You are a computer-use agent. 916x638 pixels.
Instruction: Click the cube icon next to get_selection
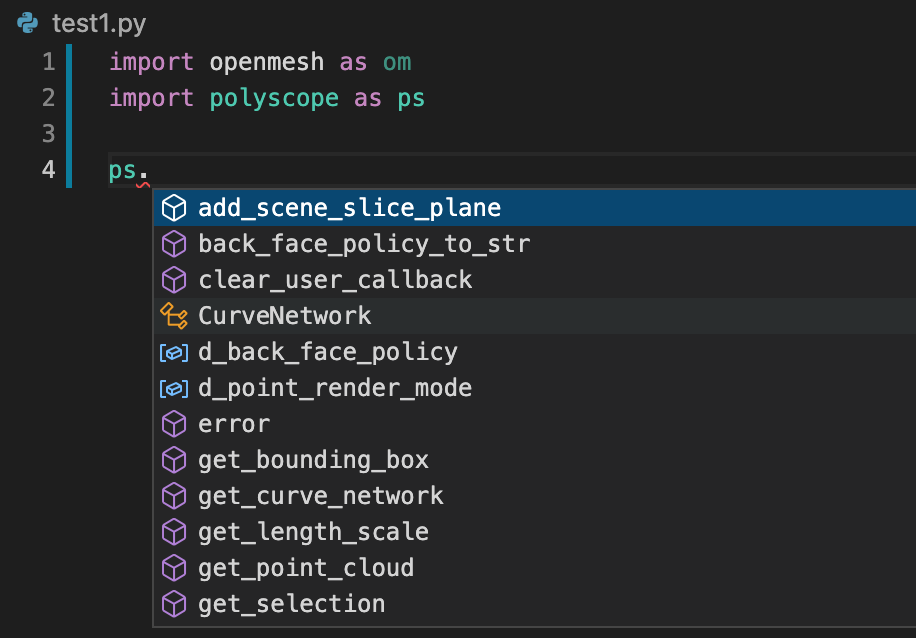coord(174,604)
